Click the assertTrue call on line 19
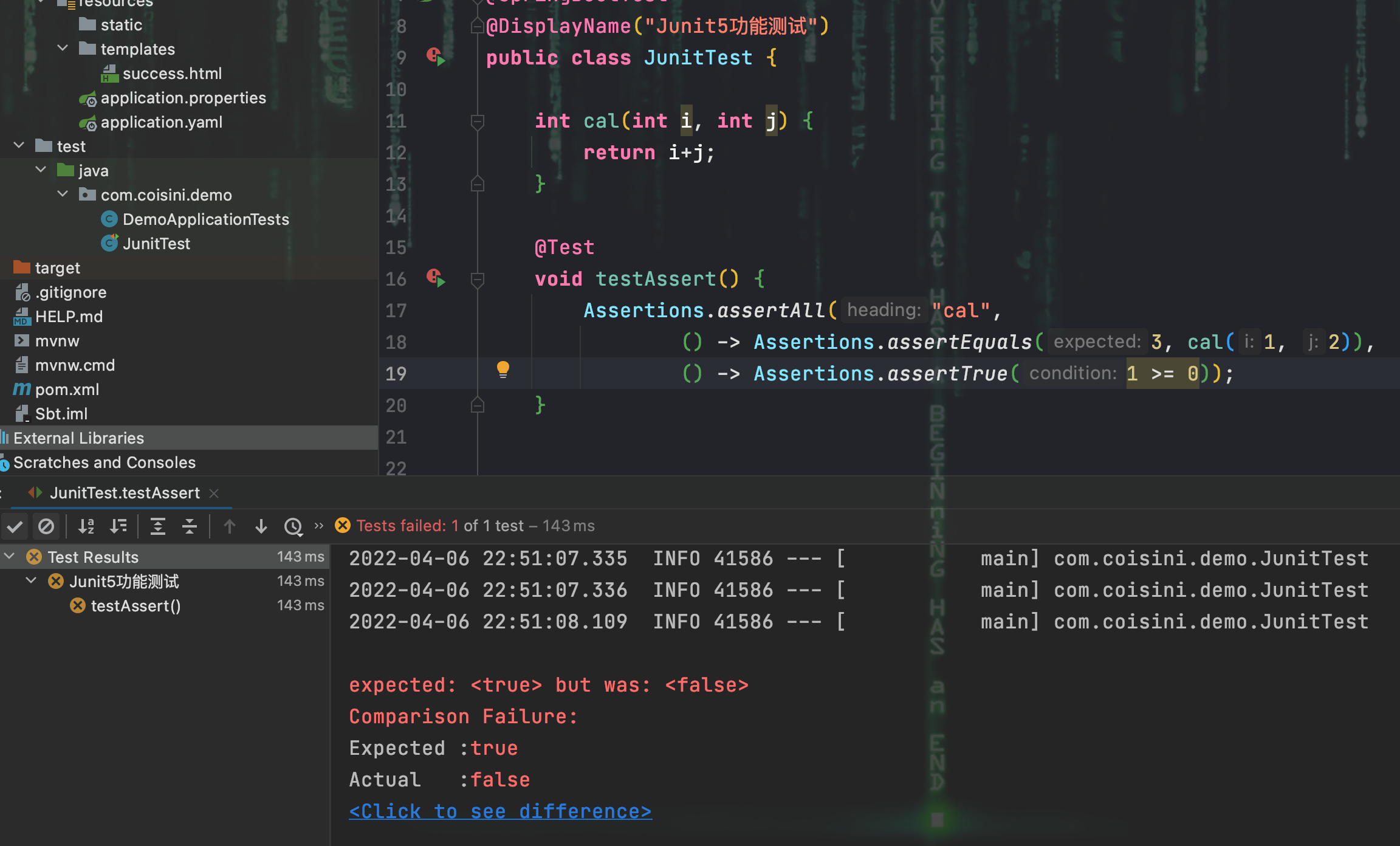 [x=948, y=373]
